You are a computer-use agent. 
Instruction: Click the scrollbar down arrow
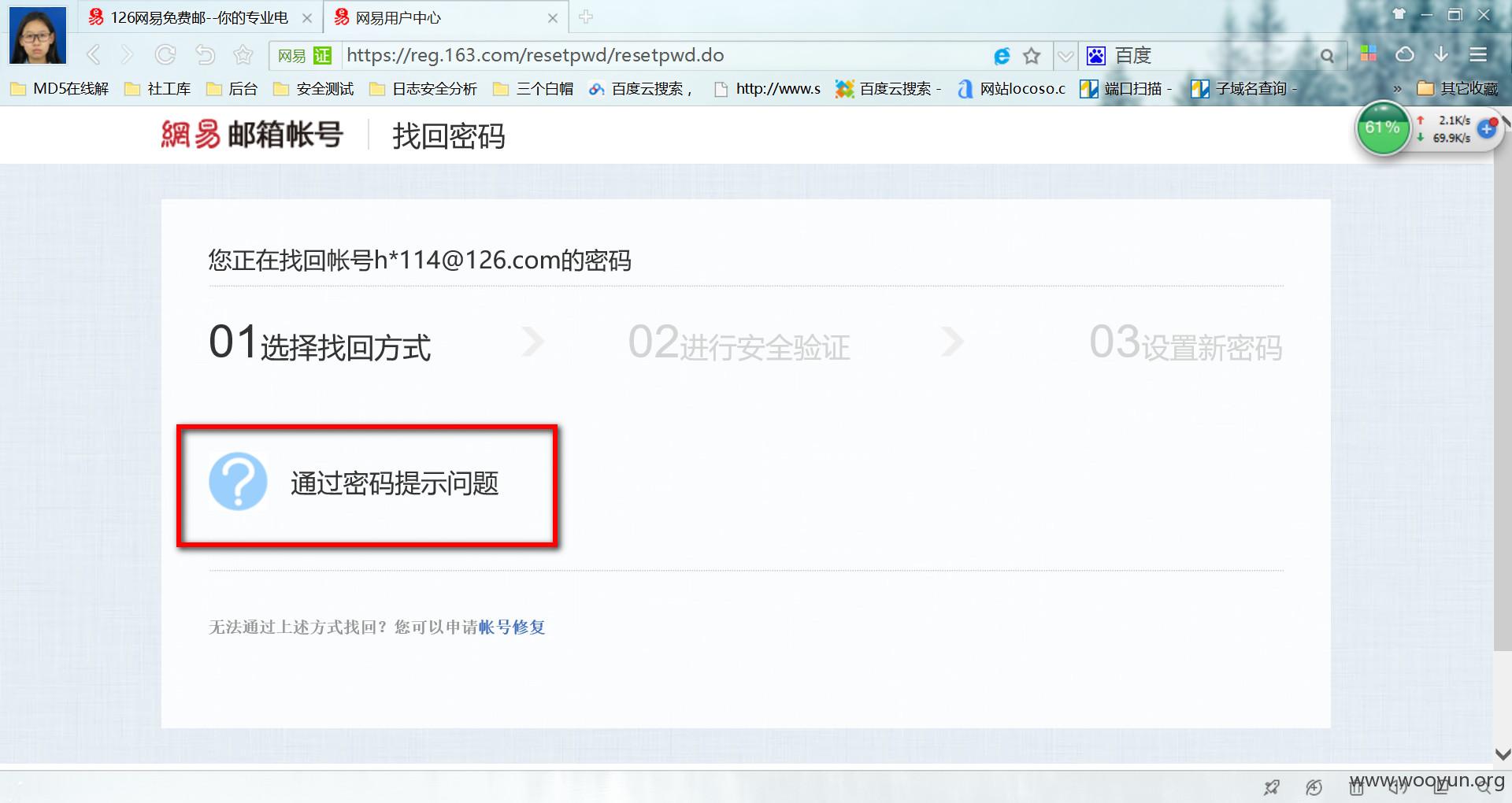[1503, 754]
